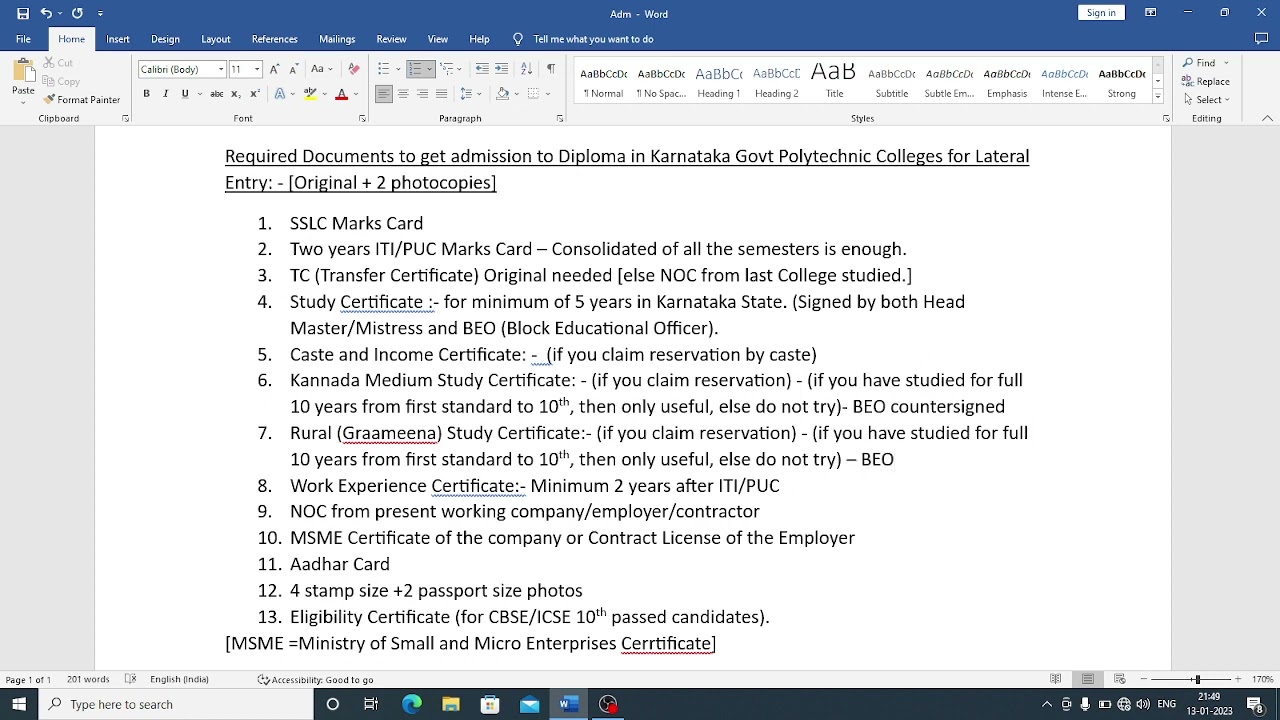Clear all formatting from selection

tap(353, 69)
